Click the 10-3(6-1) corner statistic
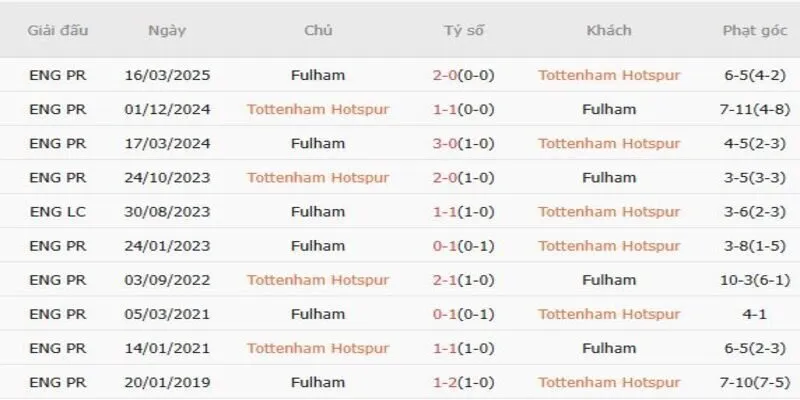 [755, 280]
